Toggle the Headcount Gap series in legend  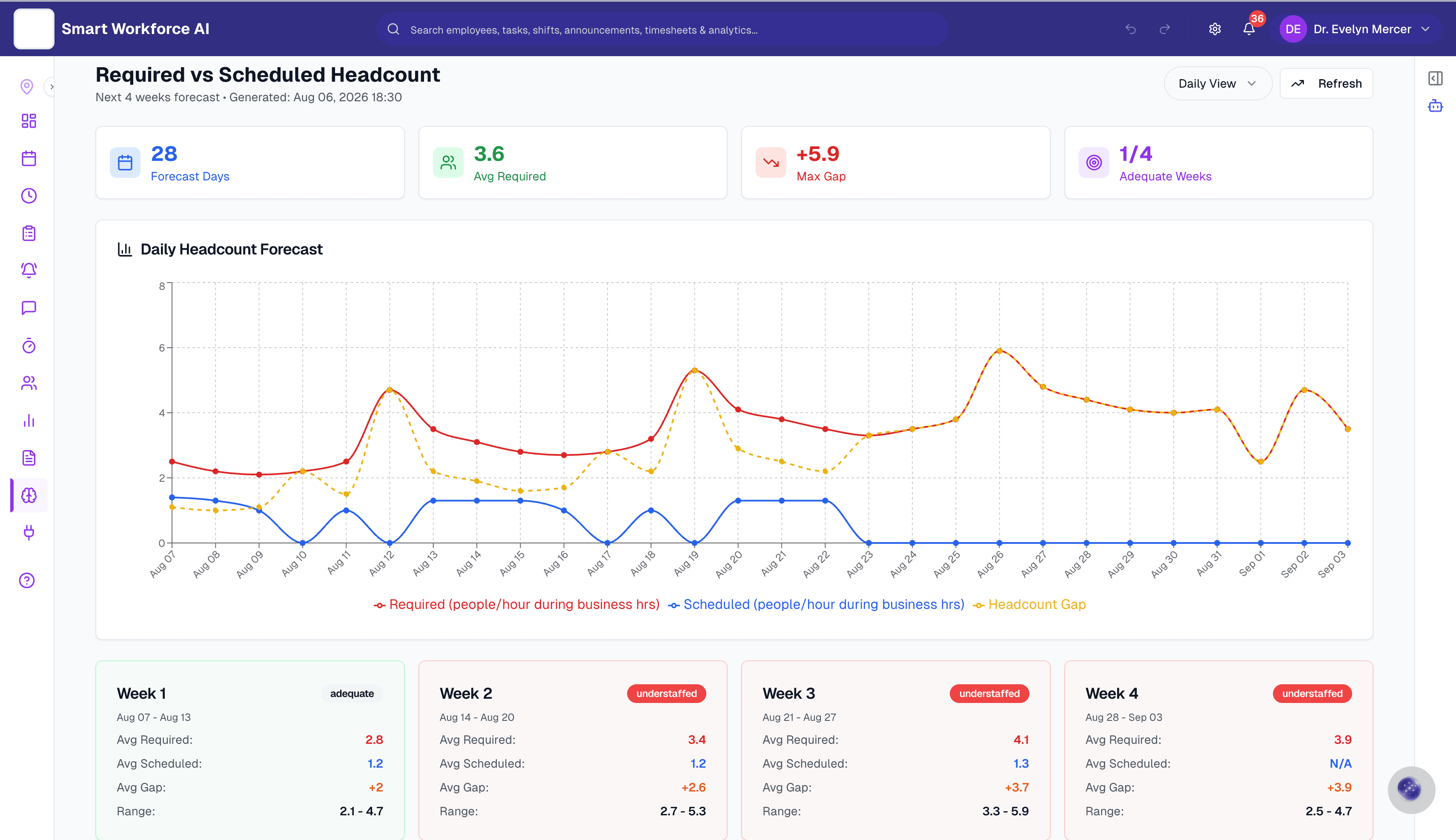[x=1029, y=605]
